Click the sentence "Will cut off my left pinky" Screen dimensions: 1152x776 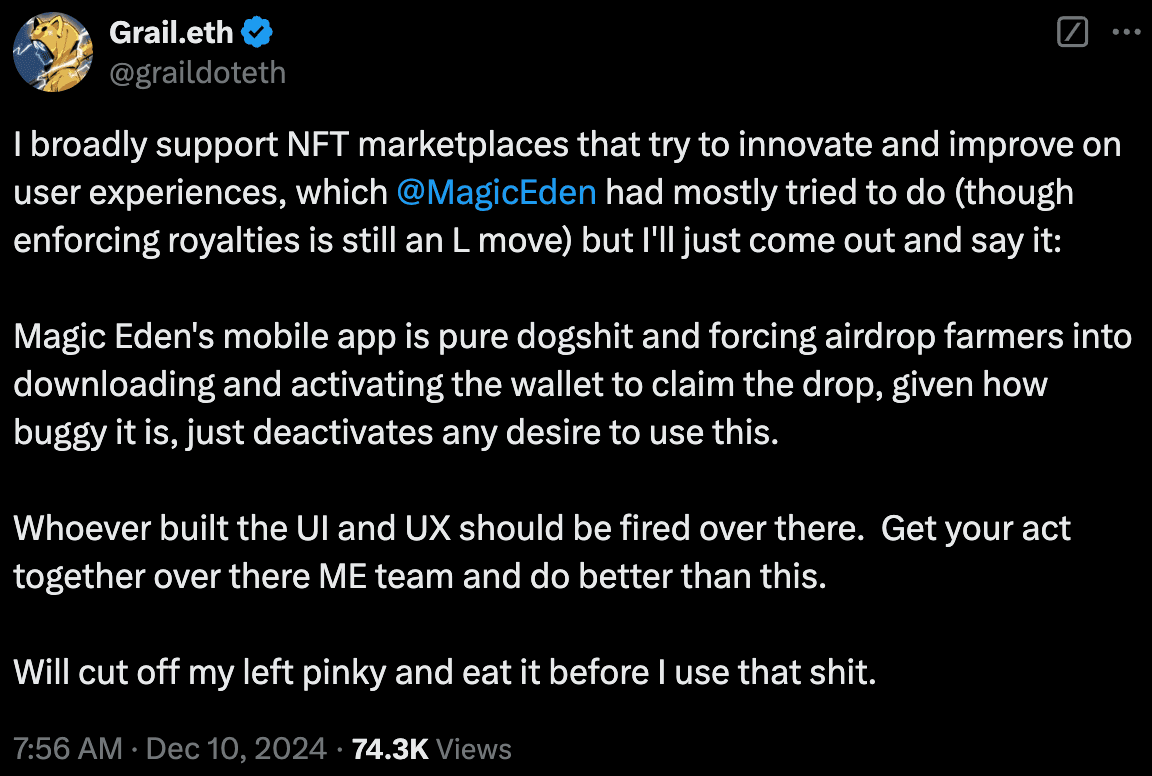pos(445,672)
